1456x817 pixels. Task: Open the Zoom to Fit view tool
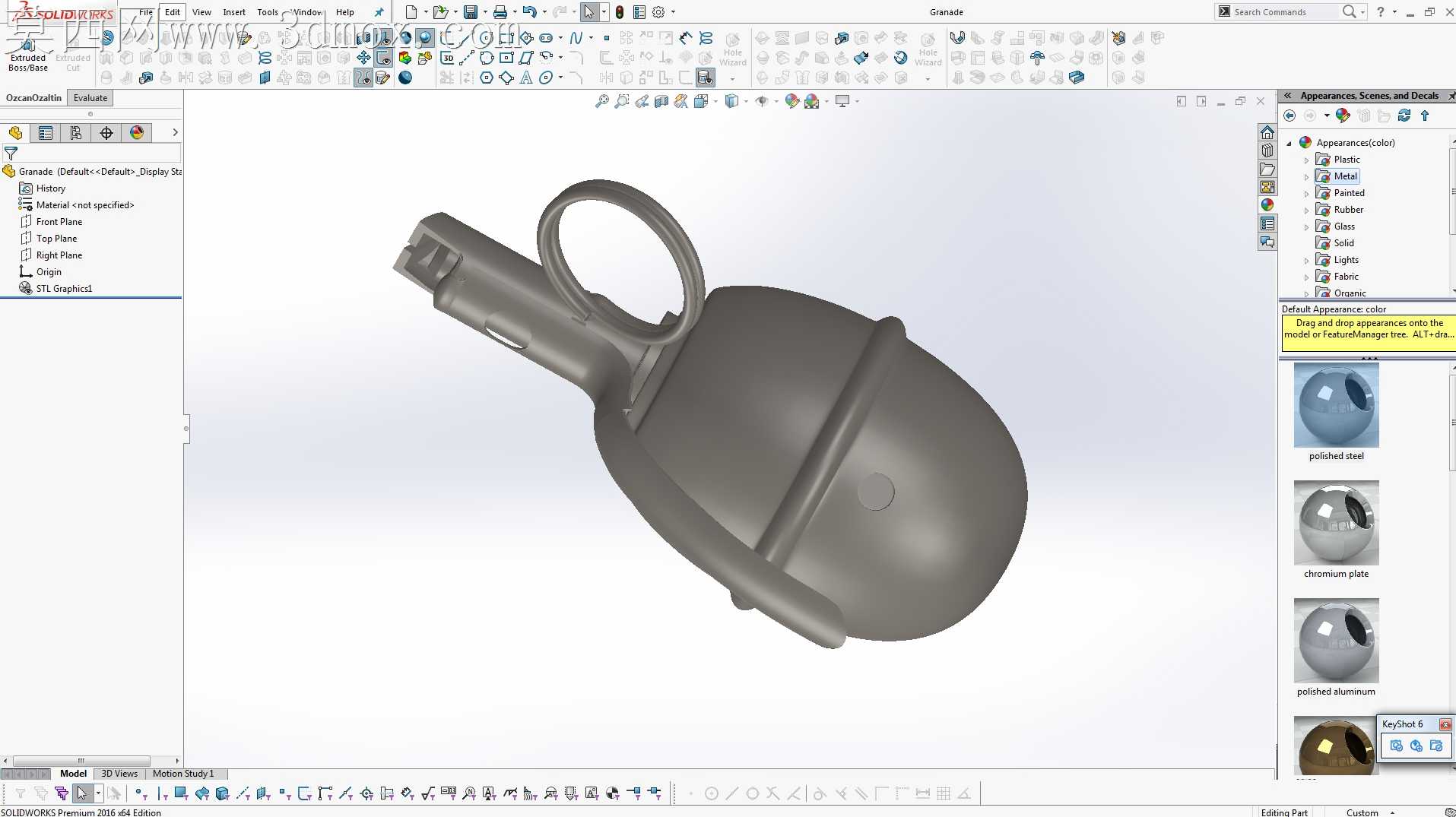(601, 101)
